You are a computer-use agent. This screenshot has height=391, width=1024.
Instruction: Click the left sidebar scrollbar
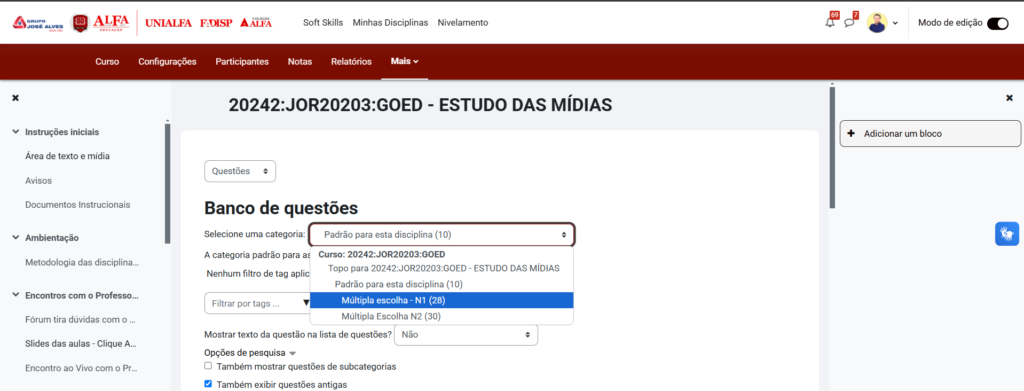[167, 183]
